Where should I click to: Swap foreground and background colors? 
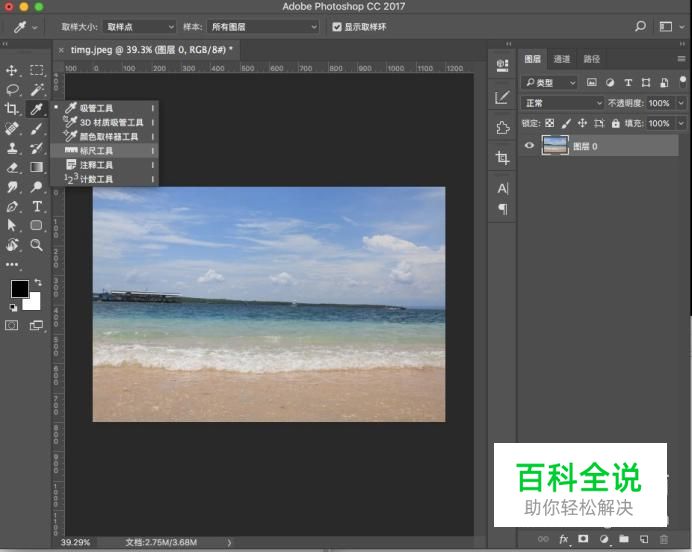pos(37,283)
